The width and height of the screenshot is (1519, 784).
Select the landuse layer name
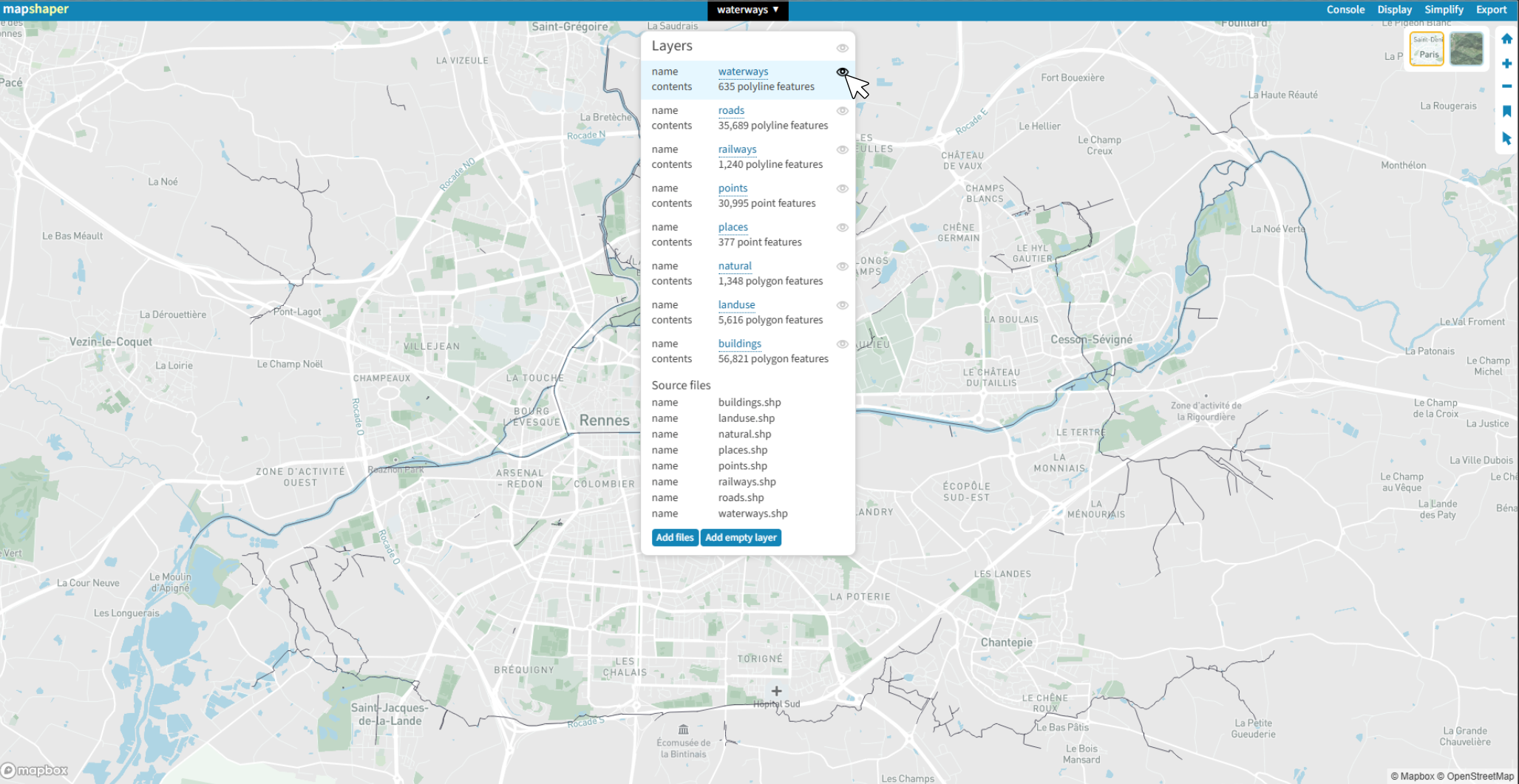pyautogui.click(x=736, y=304)
